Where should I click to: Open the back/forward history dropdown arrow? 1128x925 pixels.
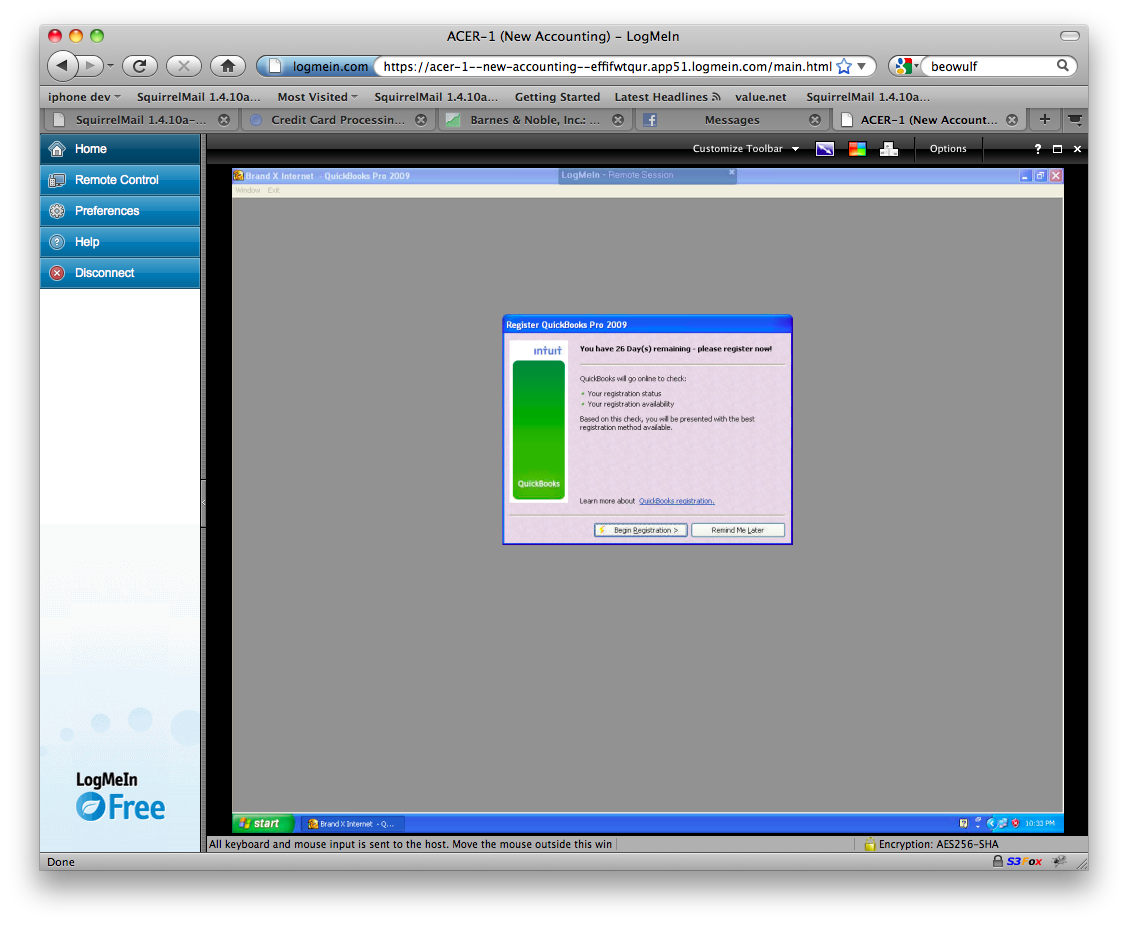click(x=110, y=66)
